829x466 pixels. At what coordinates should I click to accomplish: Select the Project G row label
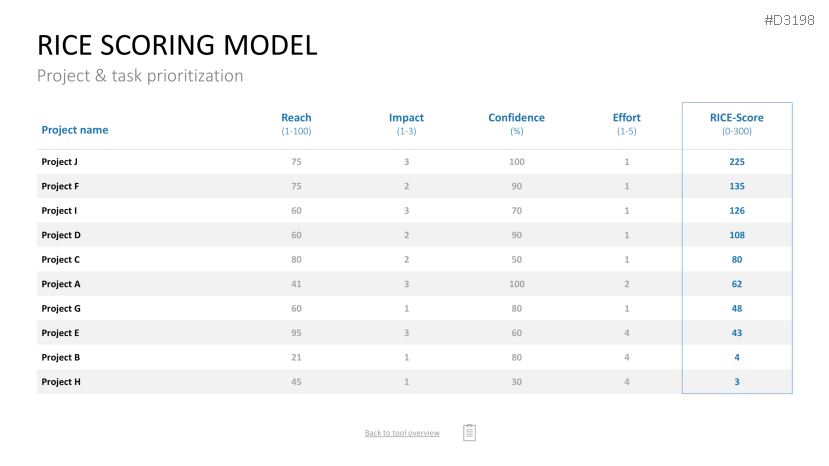tap(61, 308)
